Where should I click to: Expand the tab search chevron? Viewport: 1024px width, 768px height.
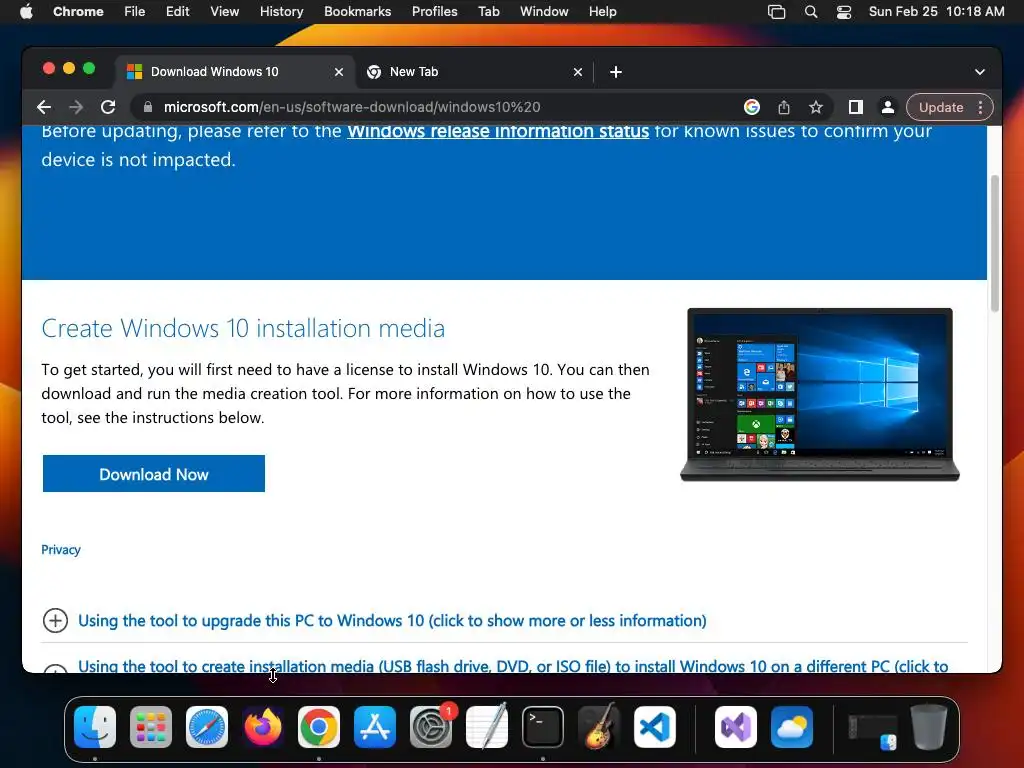coord(980,72)
